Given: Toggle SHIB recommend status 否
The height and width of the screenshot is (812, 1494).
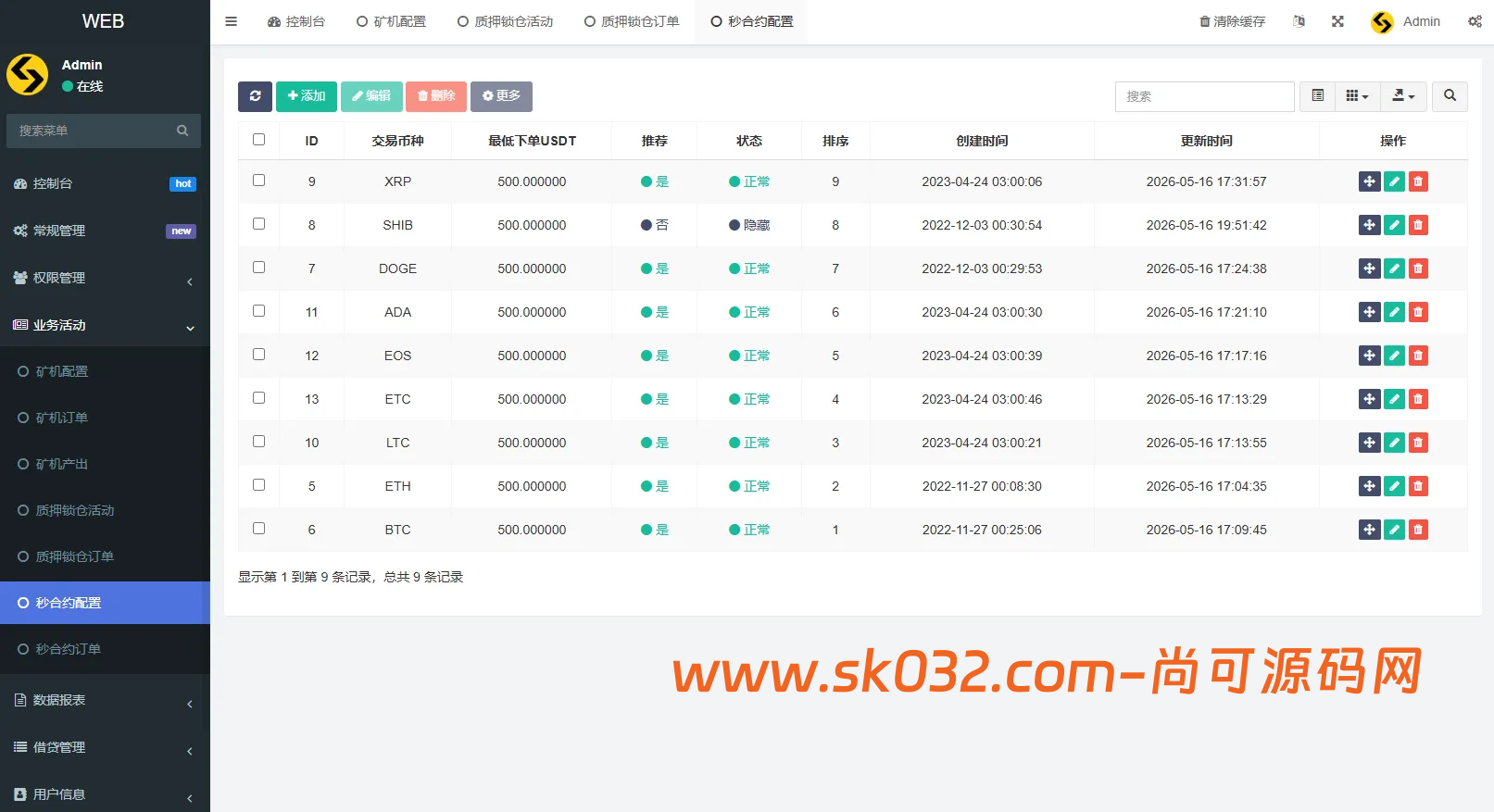Looking at the screenshot, I should pyautogui.click(x=655, y=225).
